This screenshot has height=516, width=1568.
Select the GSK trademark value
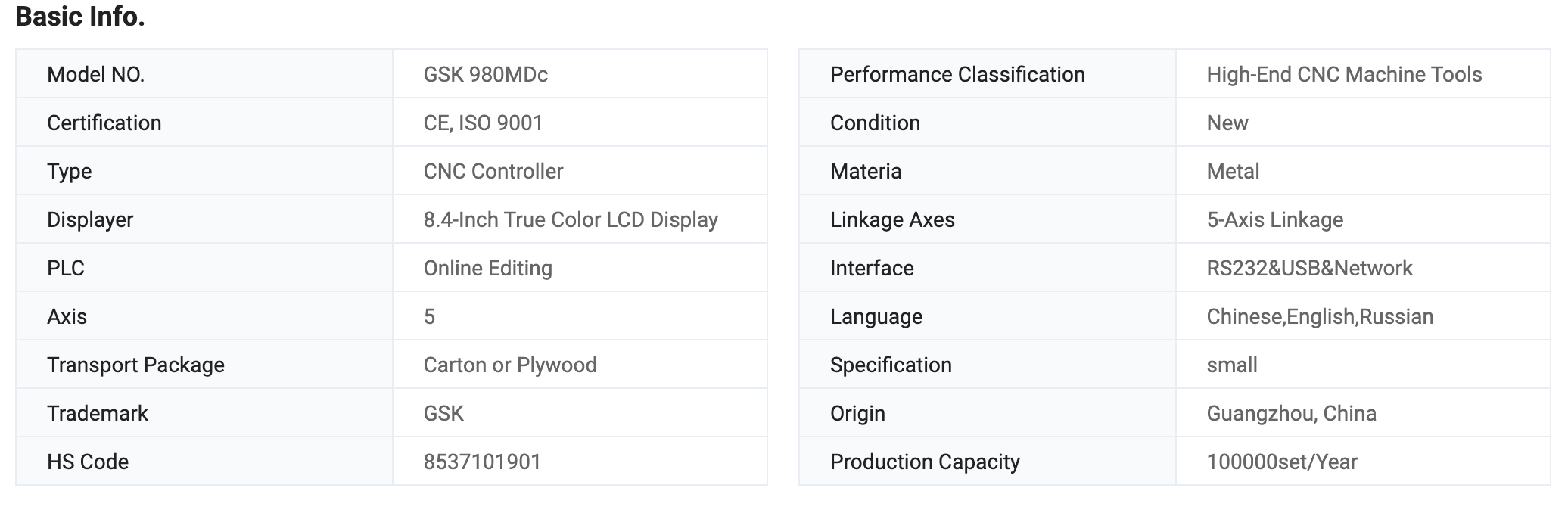pyautogui.click(x=443, y=413)
